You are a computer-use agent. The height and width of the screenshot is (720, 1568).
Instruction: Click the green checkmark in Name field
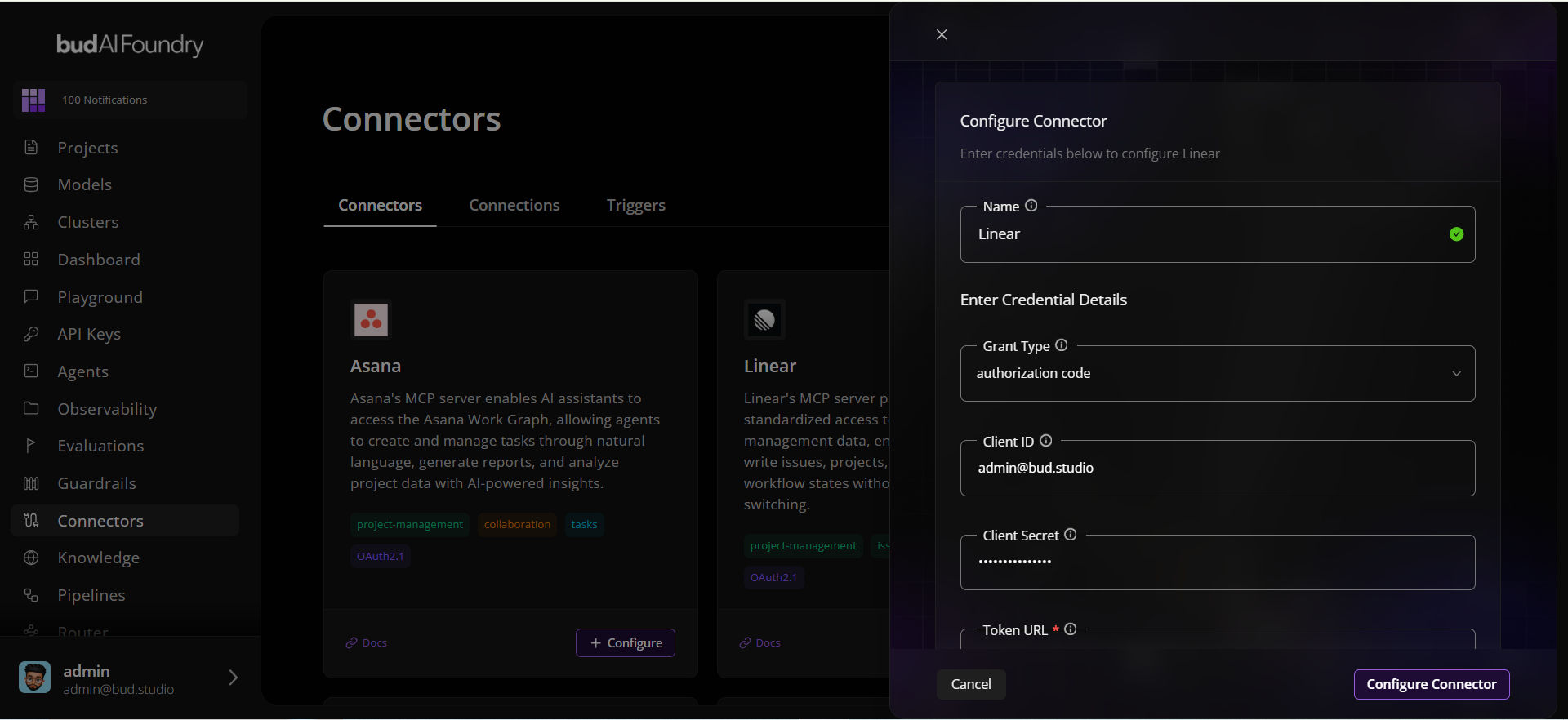click(1456, 234)
